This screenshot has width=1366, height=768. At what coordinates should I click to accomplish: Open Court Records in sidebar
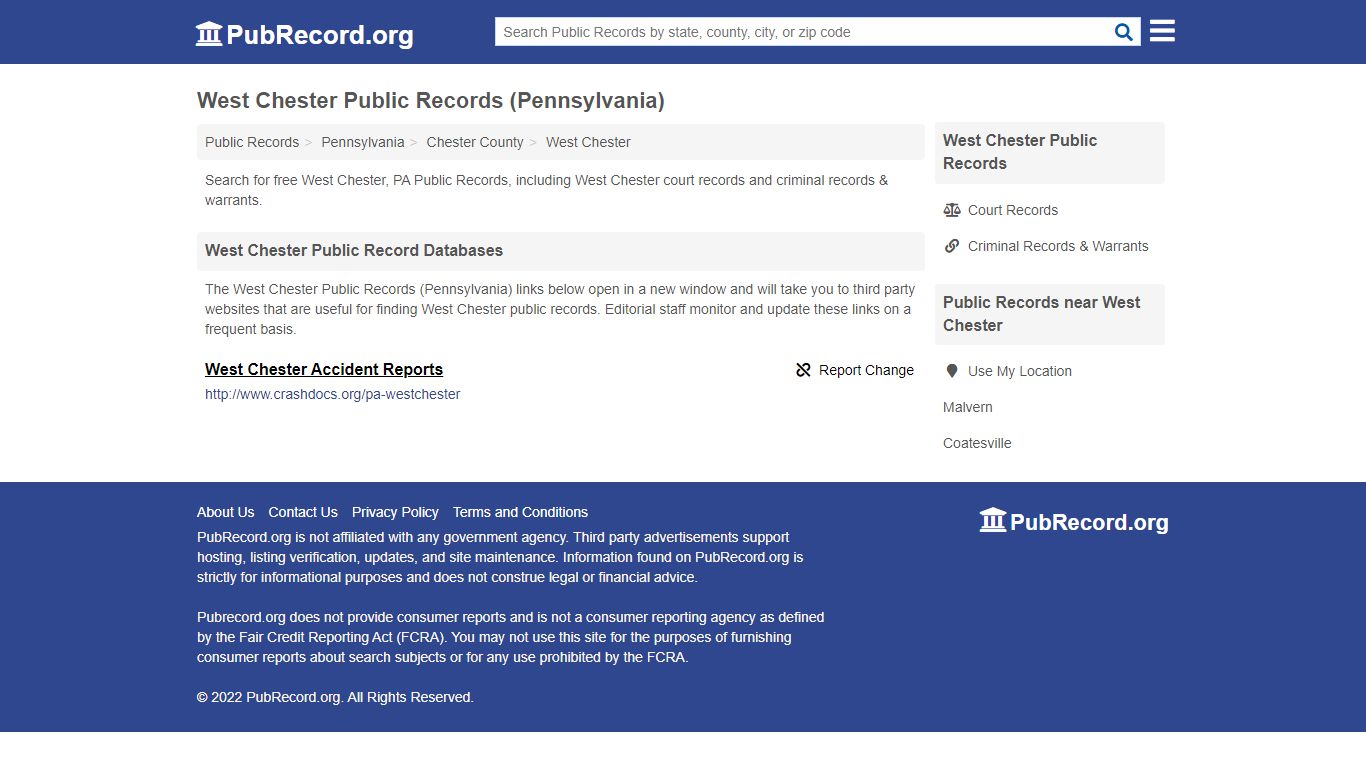(1013, 210)
